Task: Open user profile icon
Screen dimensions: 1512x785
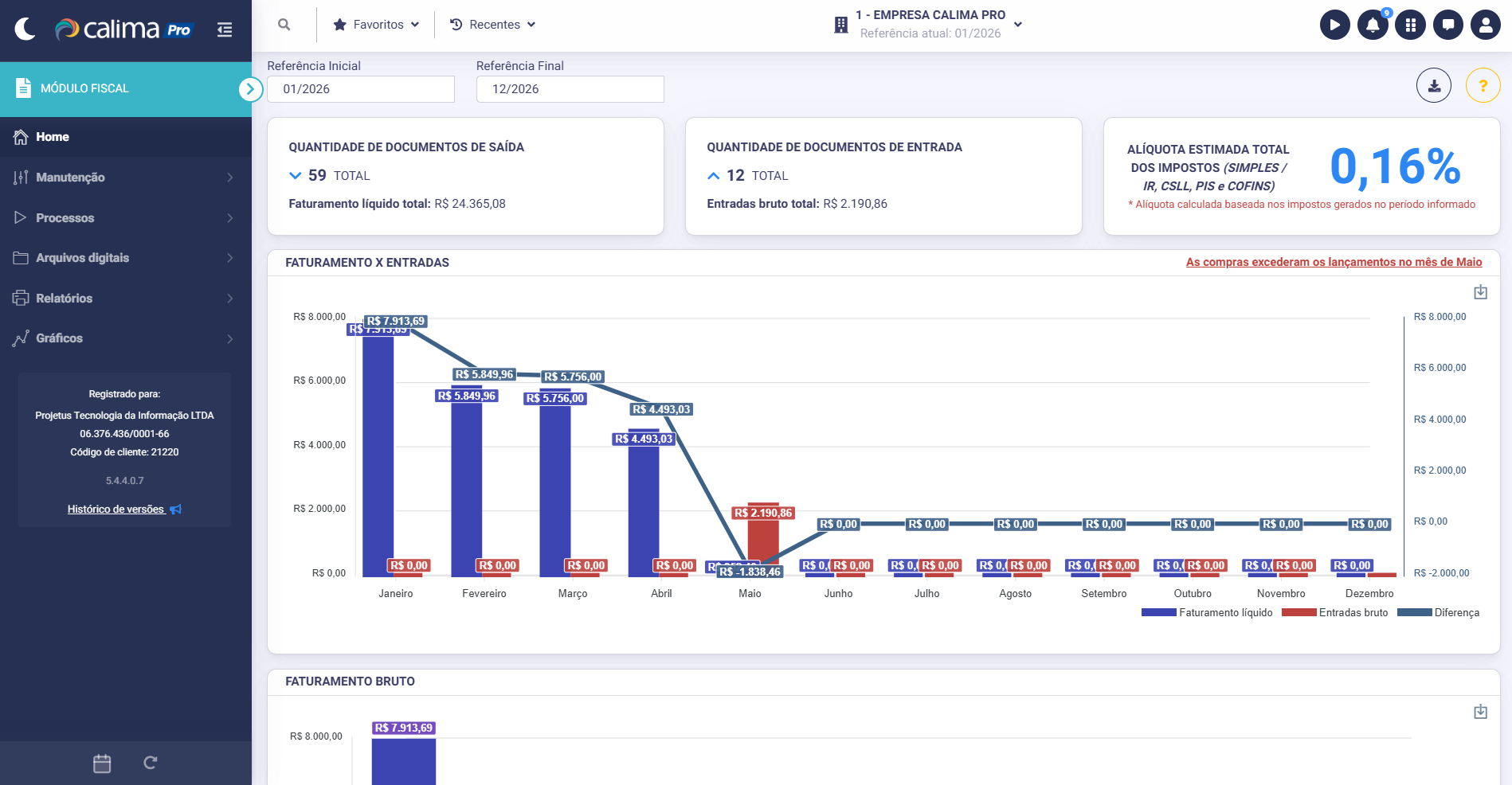Action: pos(1486,25)
